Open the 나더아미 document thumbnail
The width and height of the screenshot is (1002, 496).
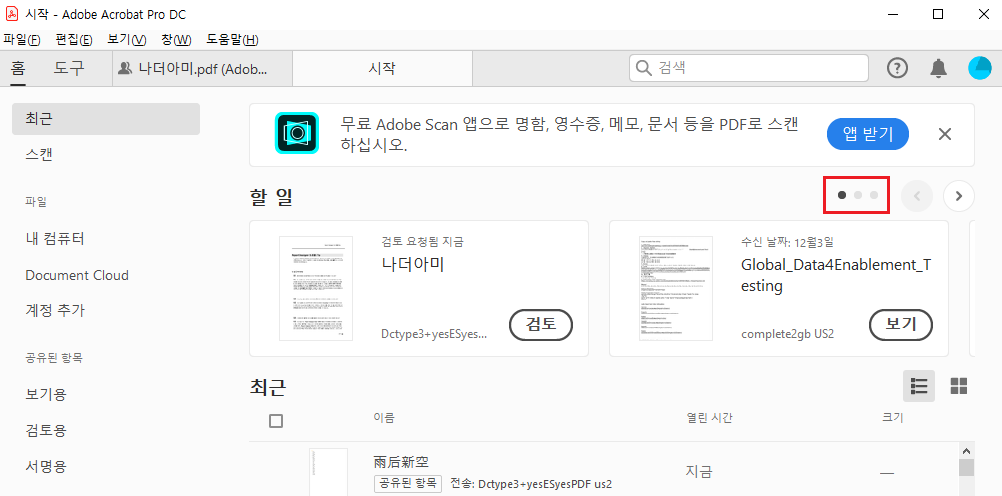click(x=316, y=288)
